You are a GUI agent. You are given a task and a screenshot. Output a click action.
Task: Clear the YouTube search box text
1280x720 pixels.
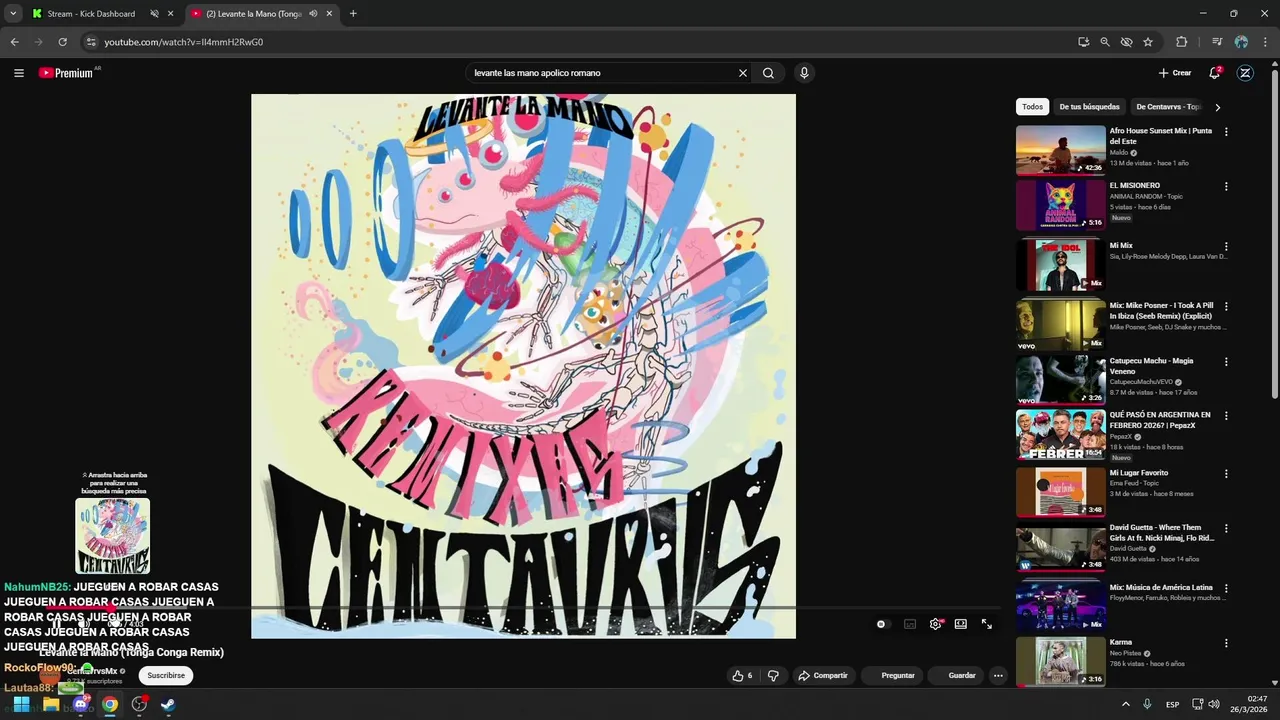click(743, 73)
